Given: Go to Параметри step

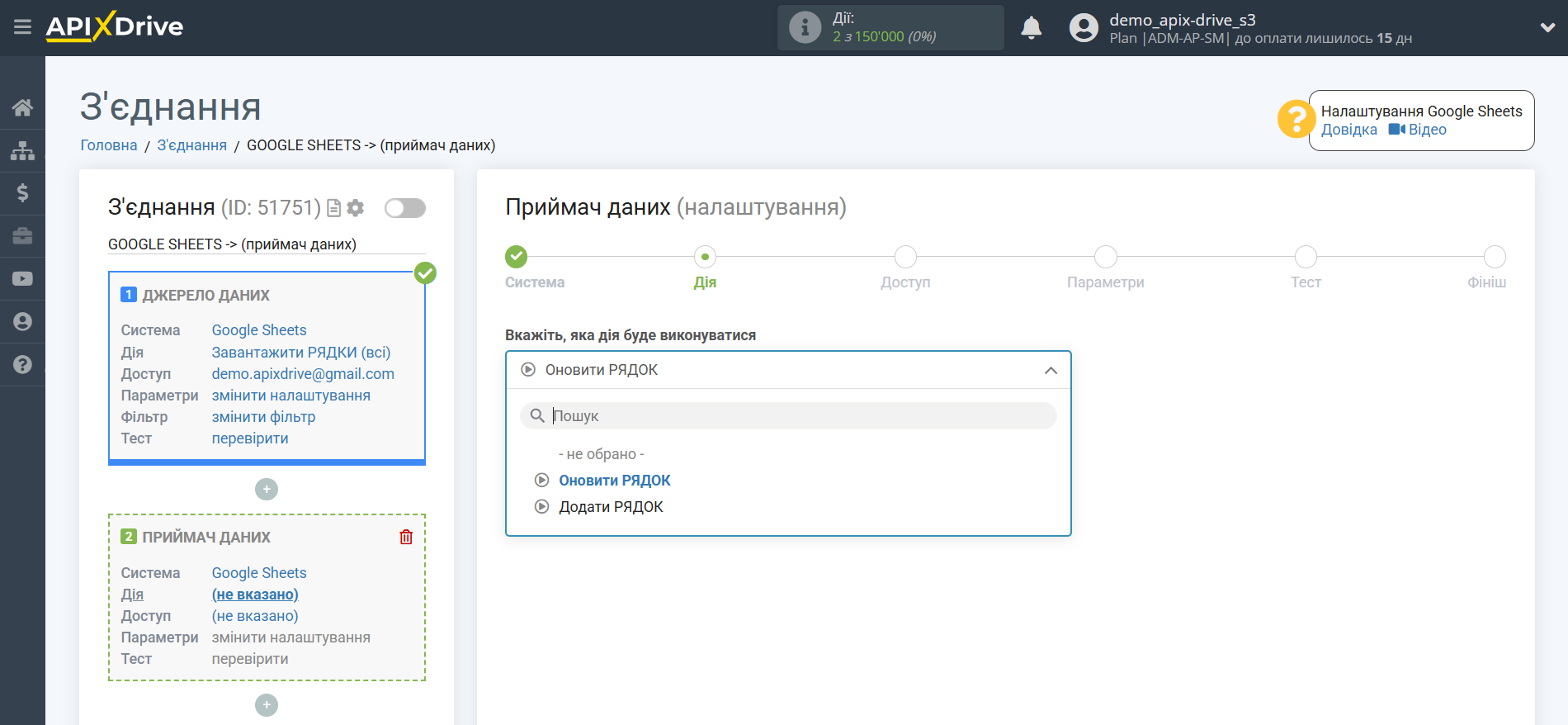Looking at the screenshot, I should click(x=1106, y=257).
